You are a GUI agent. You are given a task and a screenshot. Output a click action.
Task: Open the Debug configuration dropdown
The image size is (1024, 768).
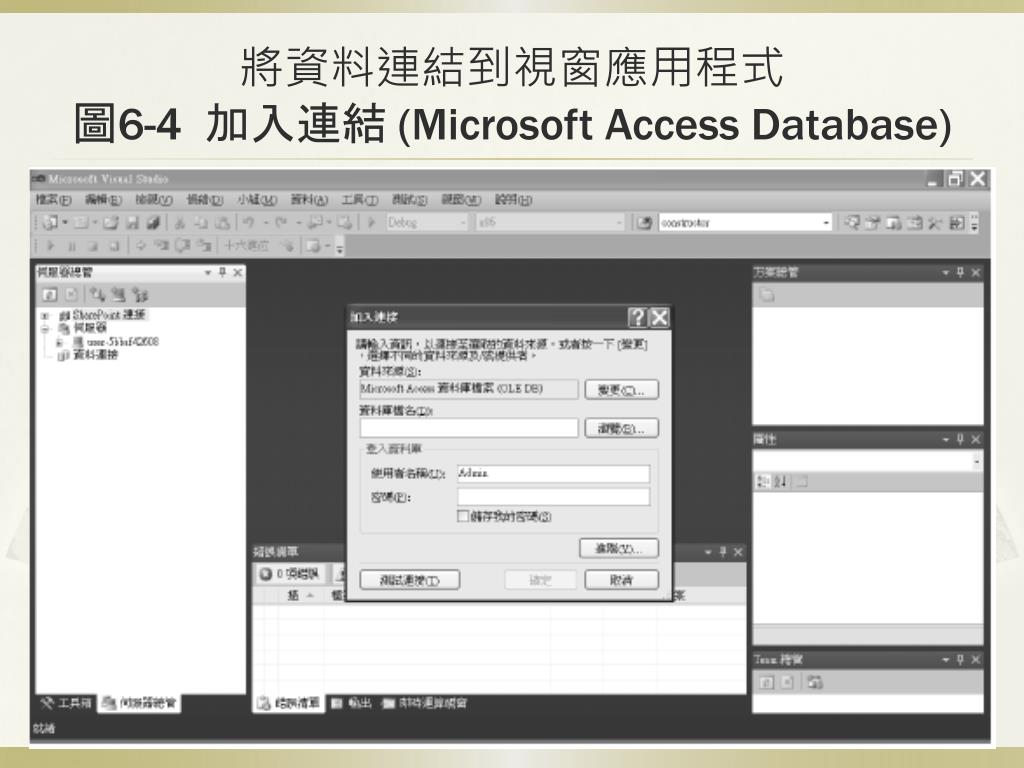point(428,223)
